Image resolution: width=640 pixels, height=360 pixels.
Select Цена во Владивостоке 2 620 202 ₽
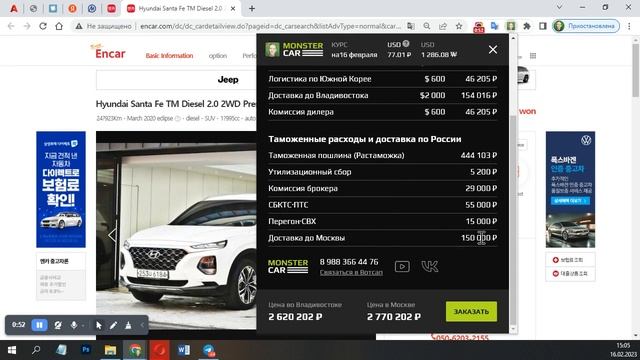pos(295,317)
